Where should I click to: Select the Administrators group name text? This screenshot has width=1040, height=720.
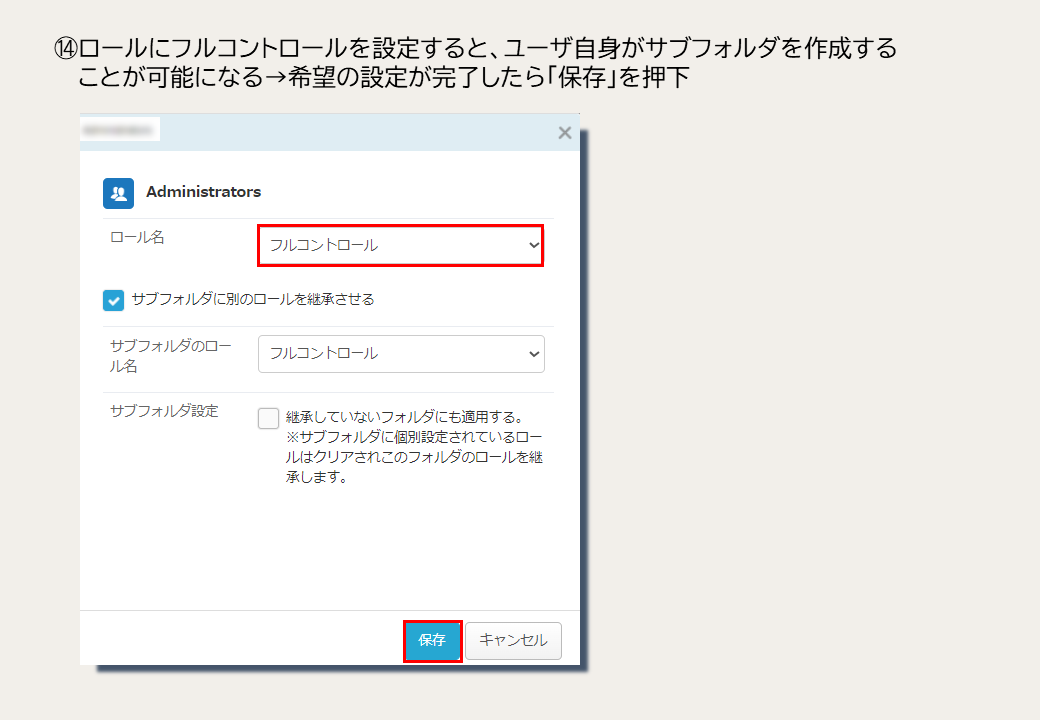pyautogui.click(x=203, y=192)
